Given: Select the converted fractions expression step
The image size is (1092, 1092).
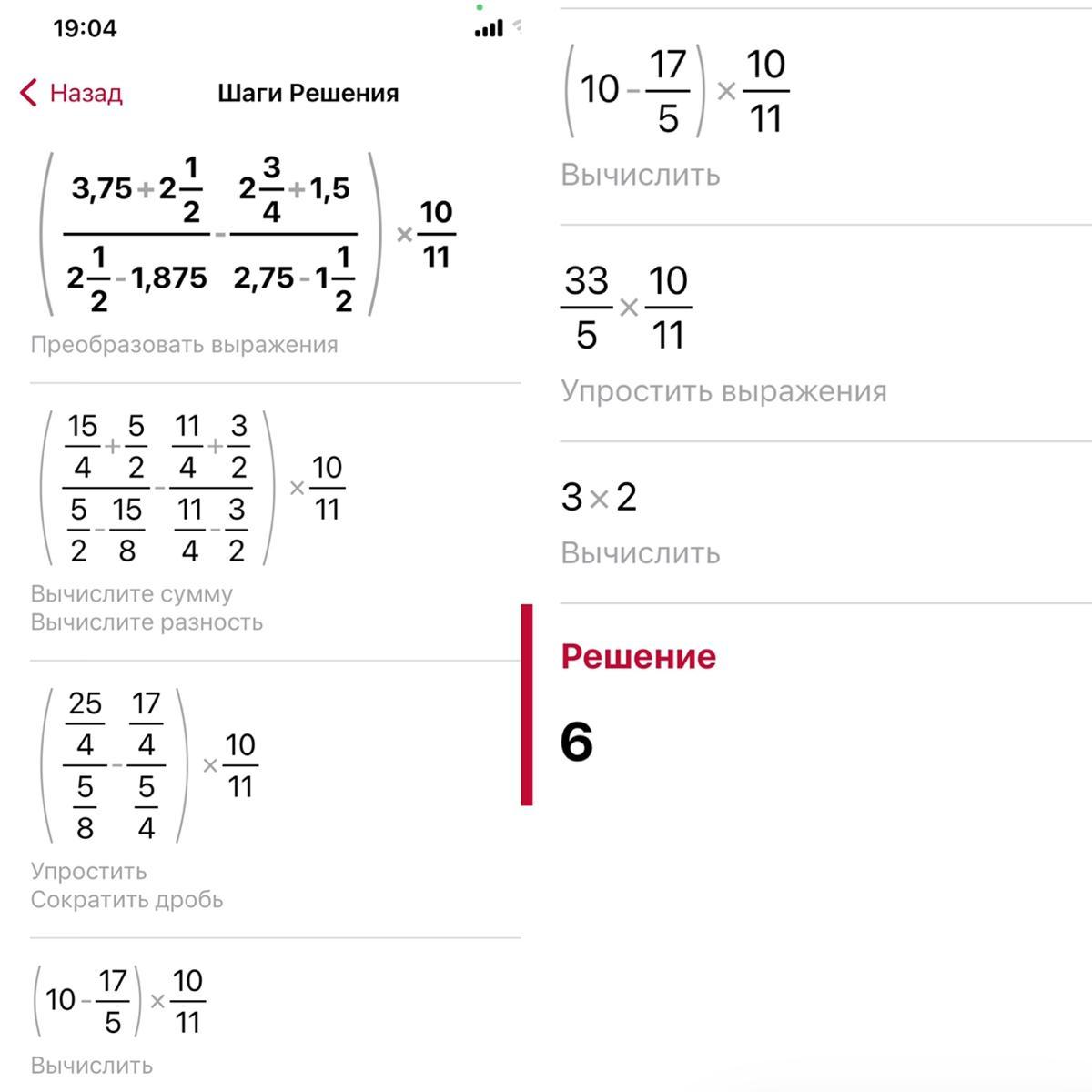Looking at the screenshot, I should pyautogui.click(x=191, y=489).
